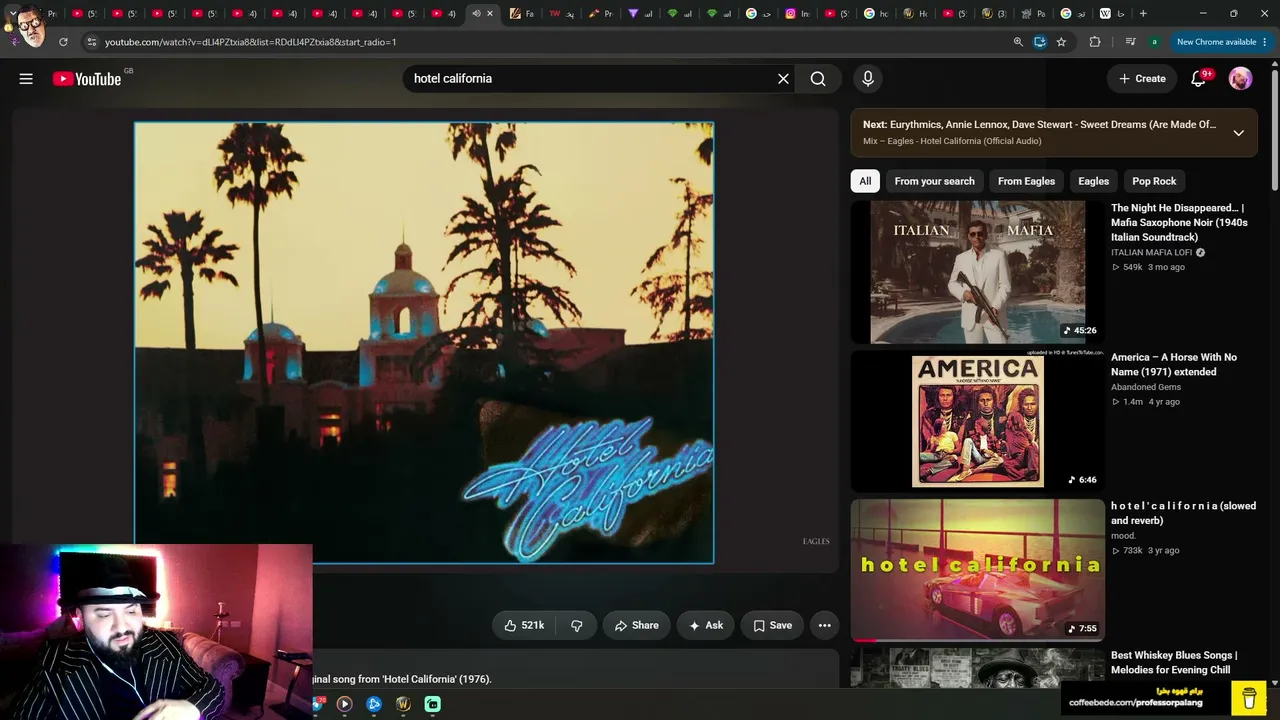Open the media control toolbar icon
The image size is (1280, 720).
click(1130, 42)
